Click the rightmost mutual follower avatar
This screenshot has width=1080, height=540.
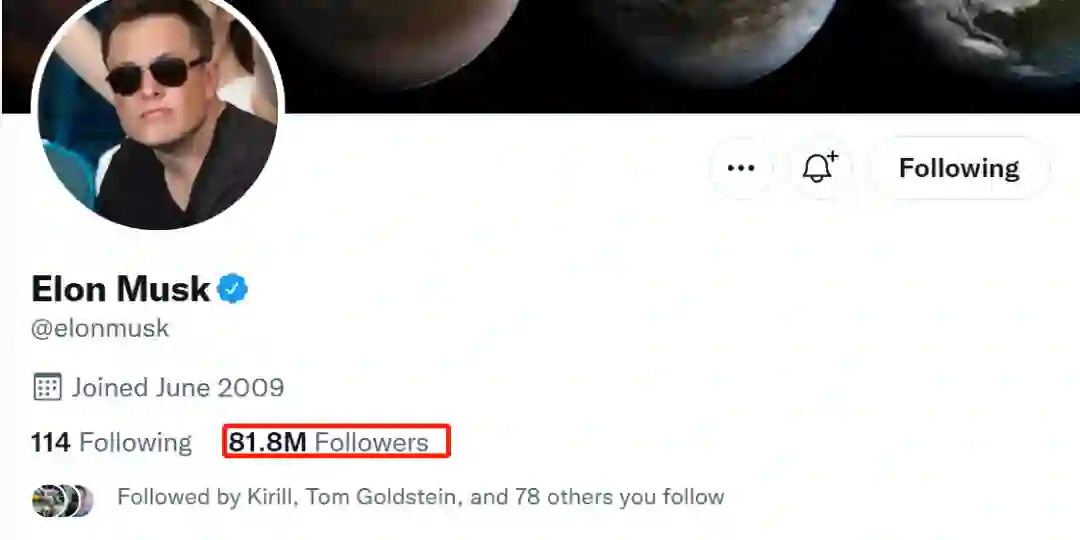point(83,500)
